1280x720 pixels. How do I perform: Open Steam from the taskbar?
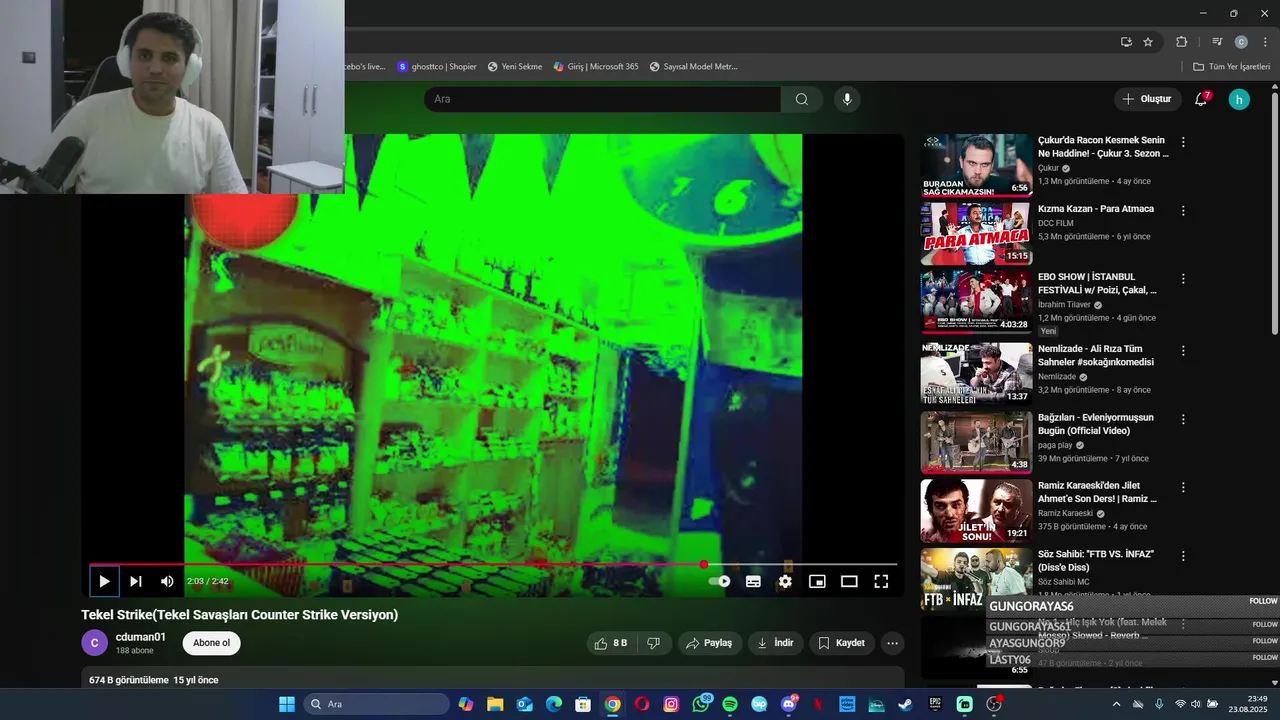[905, 704]
